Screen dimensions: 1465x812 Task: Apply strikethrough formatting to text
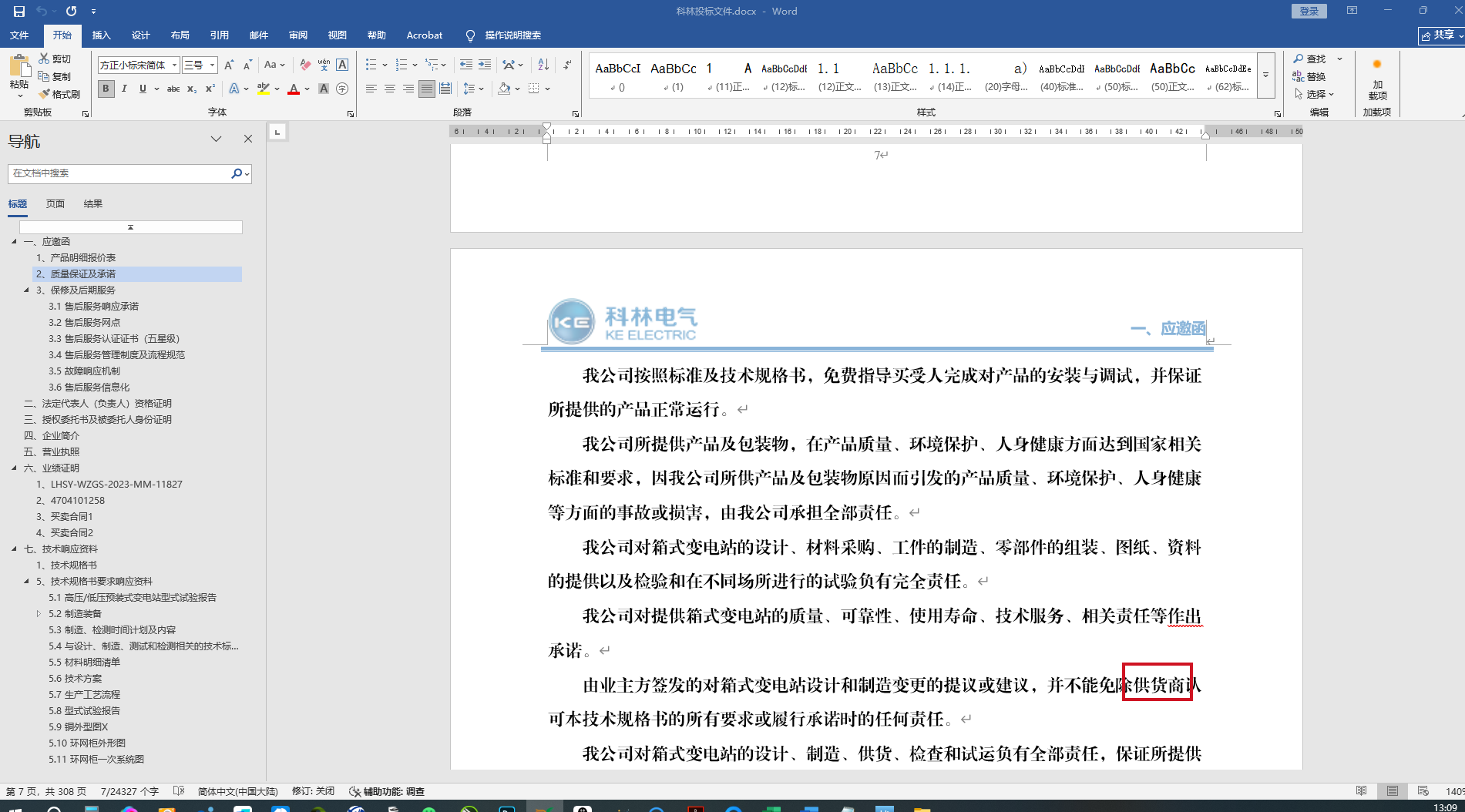tap(173, 89)
